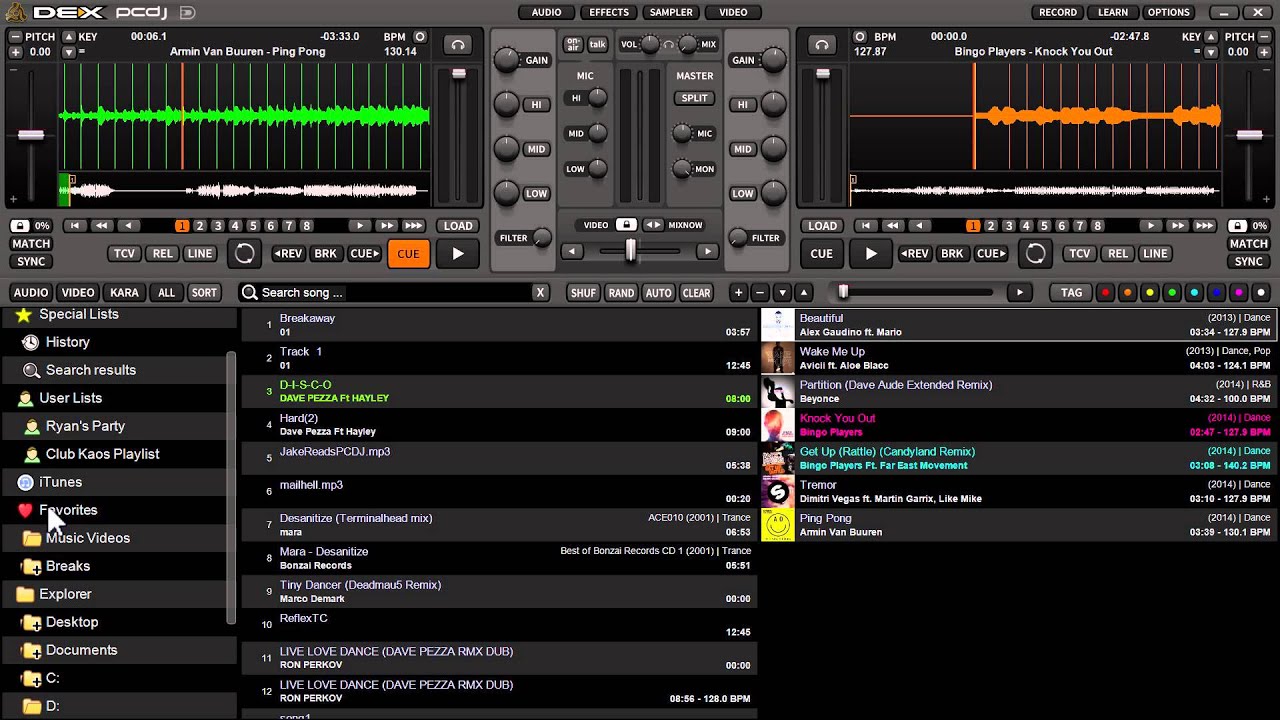Open the SAMPLER menu tab
Viewport: 1280px width, 720px height.
click(x=671, y=12)
